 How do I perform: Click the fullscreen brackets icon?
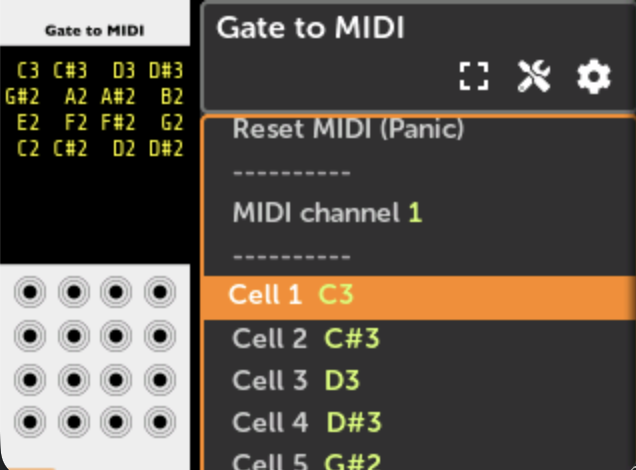(473, 76)
